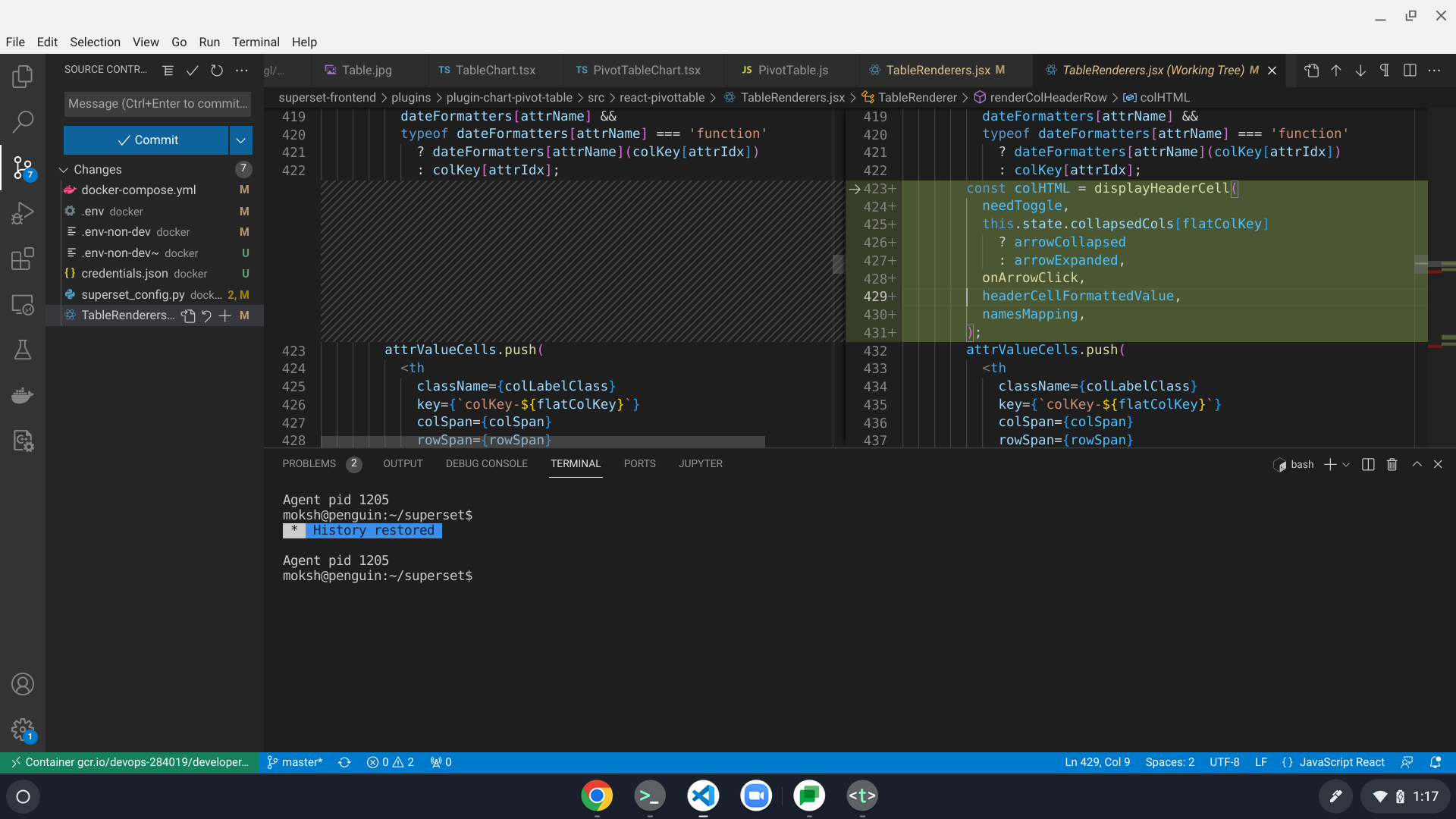Toggle whitespace differences pilcrow icon

click(1385, 71)
